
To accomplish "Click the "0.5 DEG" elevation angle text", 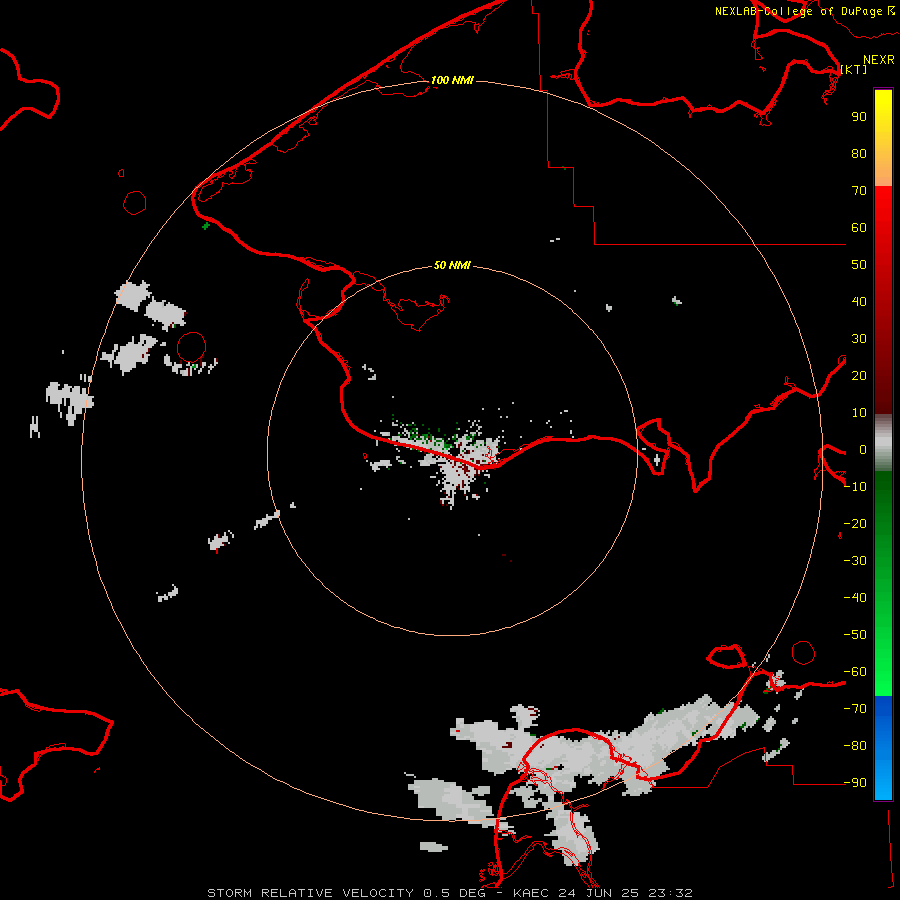I will coord(455,893).
